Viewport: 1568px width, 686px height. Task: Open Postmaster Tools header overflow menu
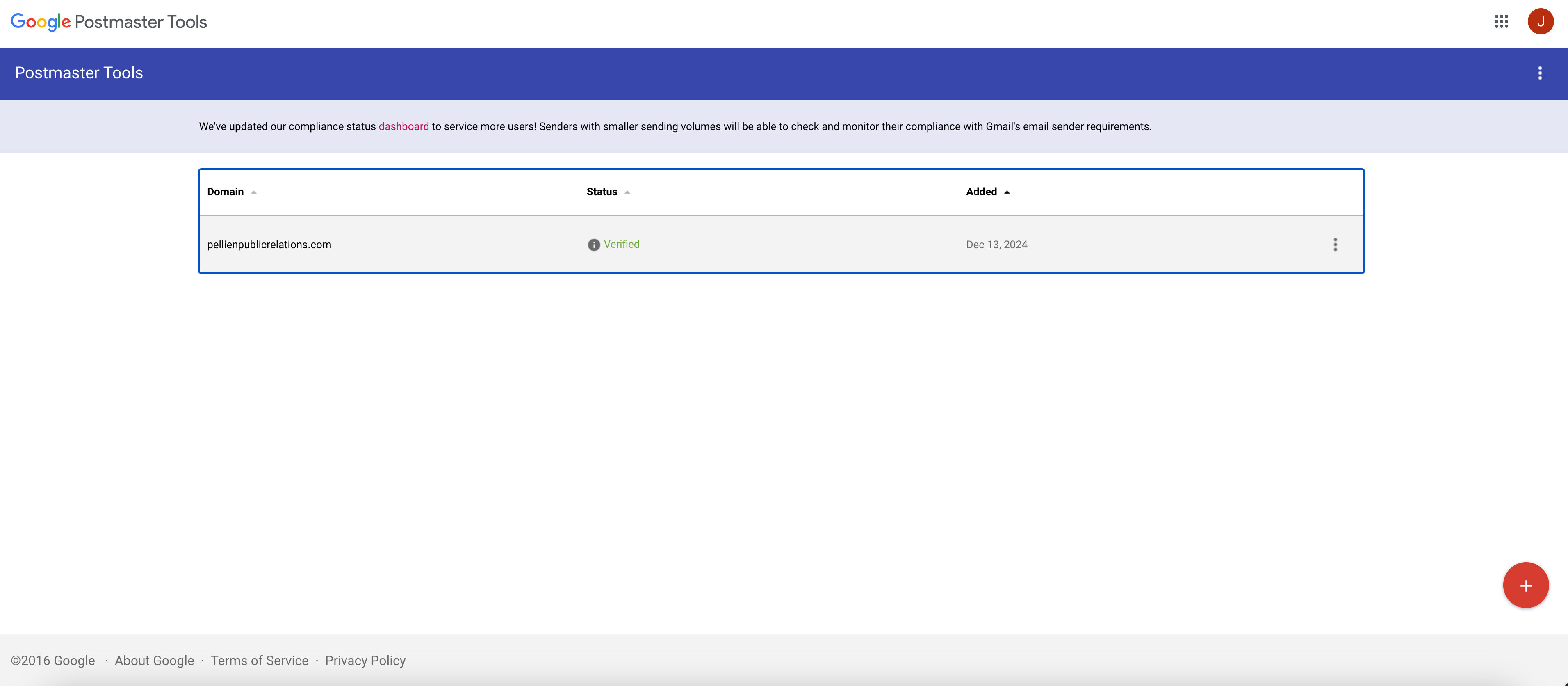tap(1540, 73)
